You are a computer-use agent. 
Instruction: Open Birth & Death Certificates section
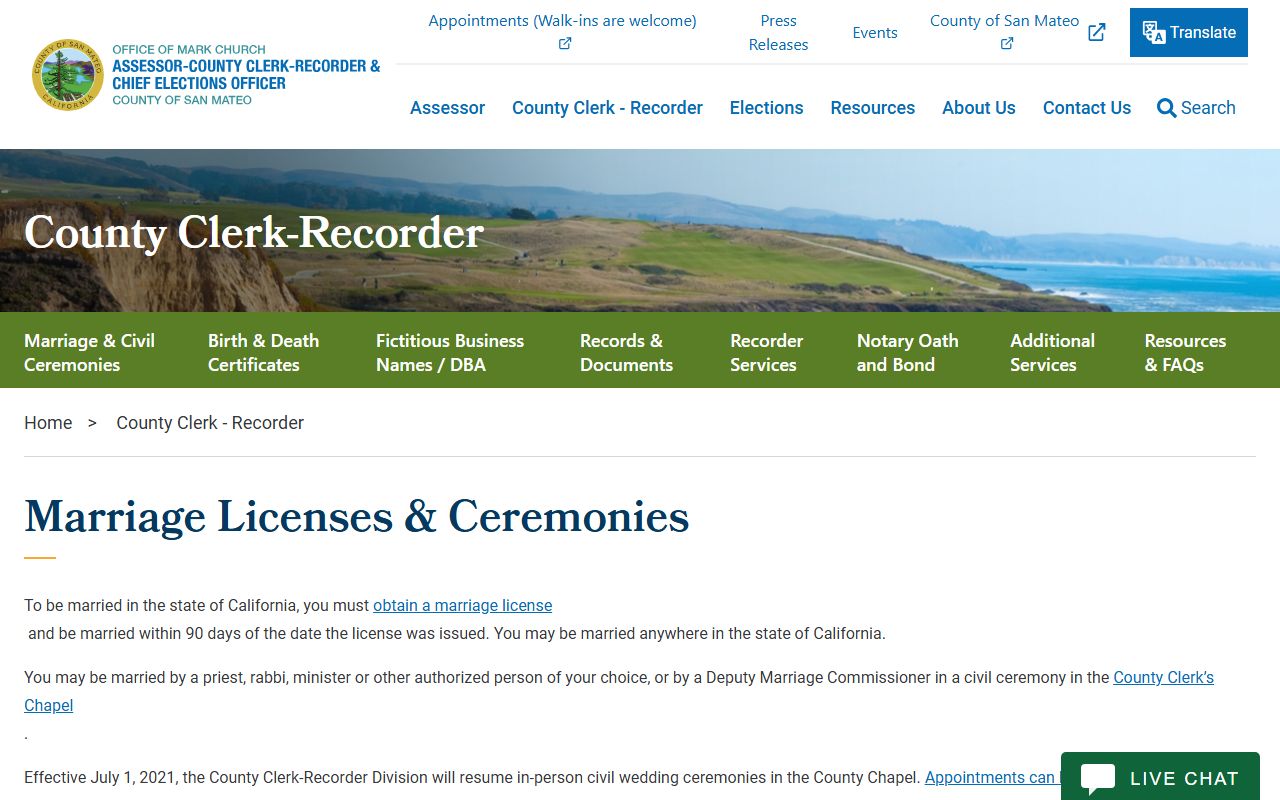click(264, 352)
